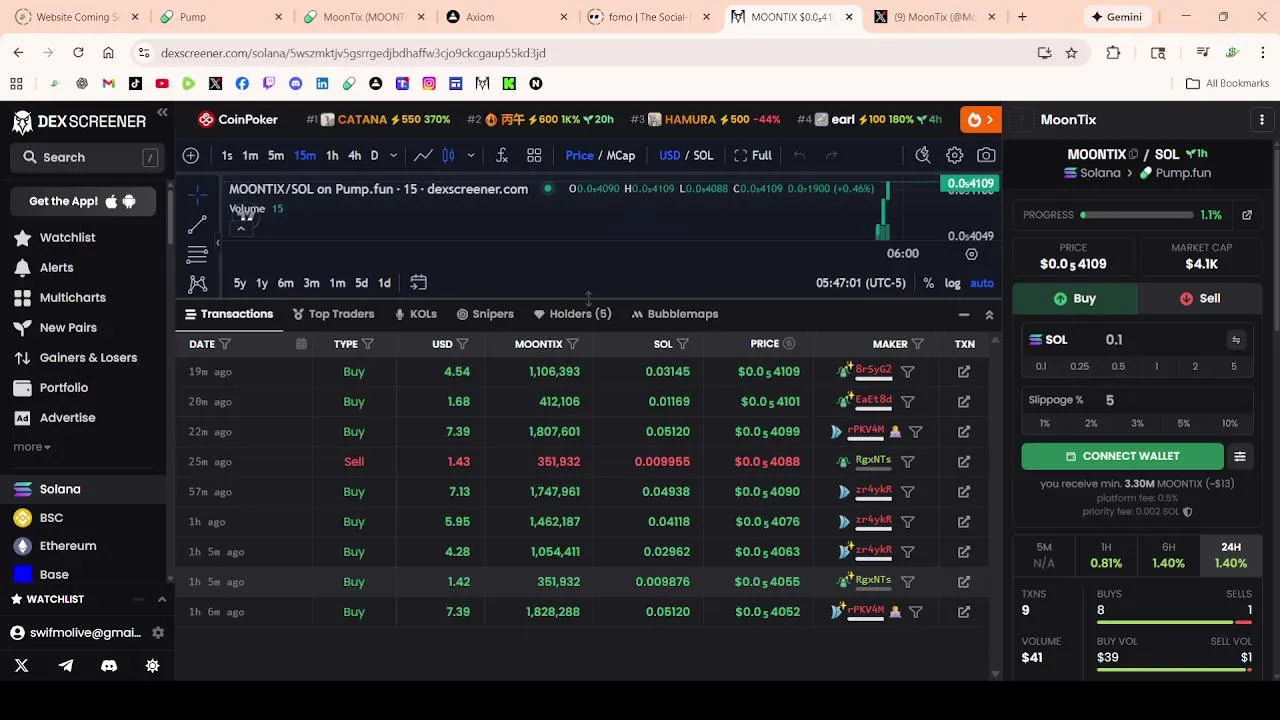The width and height of the screenshot is (1280, 720).
Task: Click the CONNECT WALLET button
Action: [1122, 456]
